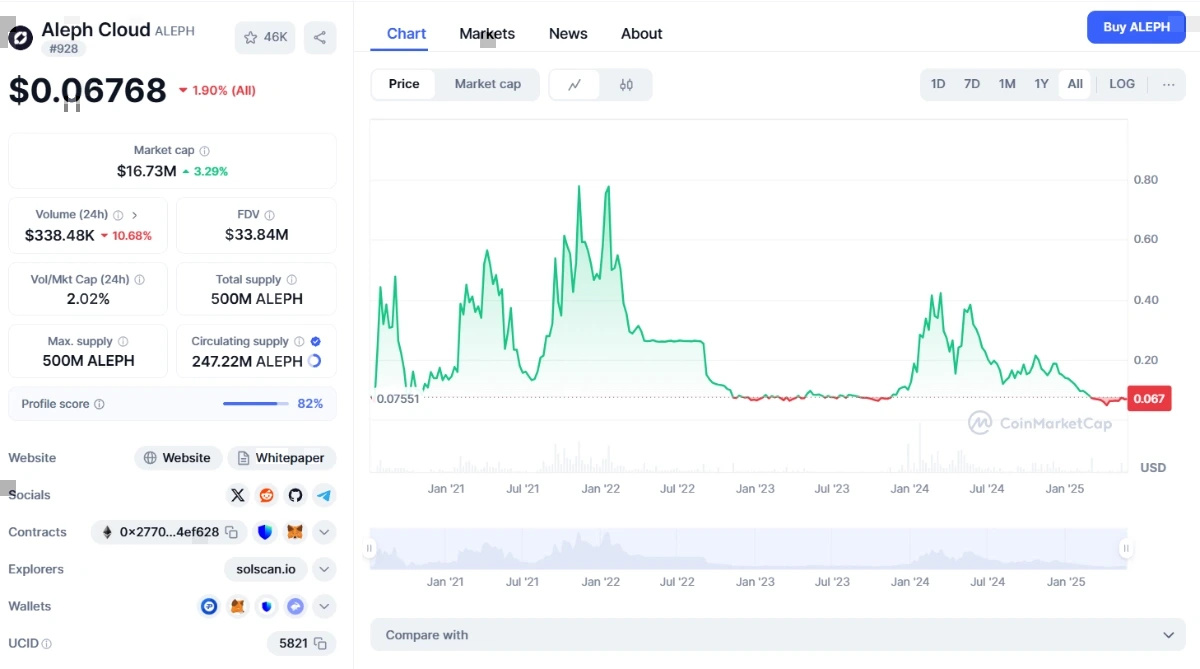Open the solscan.io explorer link
Viewport: 1200px width, 669px height.
pyautogui.click(x=266, y=569)
